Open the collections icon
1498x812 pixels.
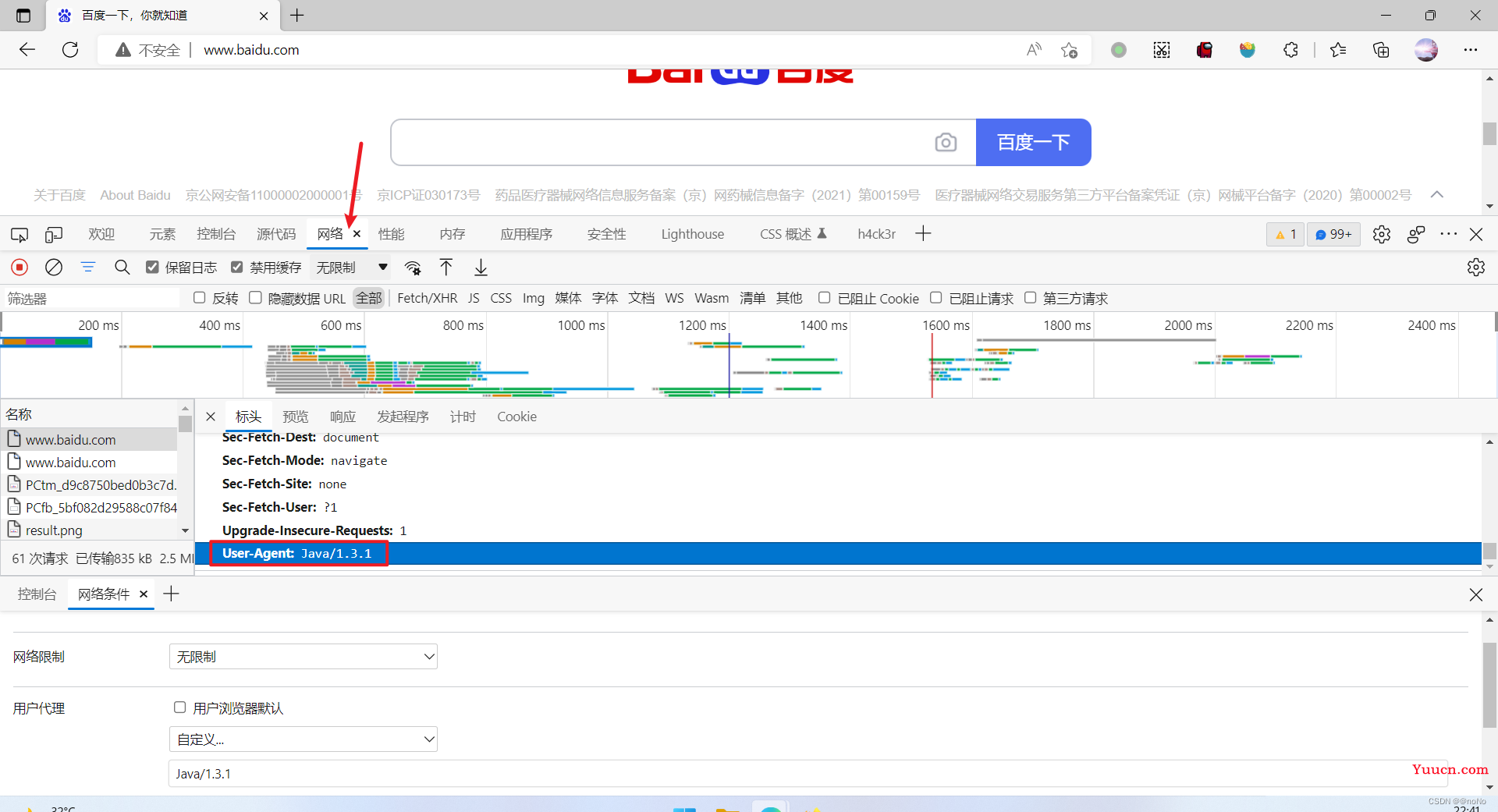pos(1381,50)
